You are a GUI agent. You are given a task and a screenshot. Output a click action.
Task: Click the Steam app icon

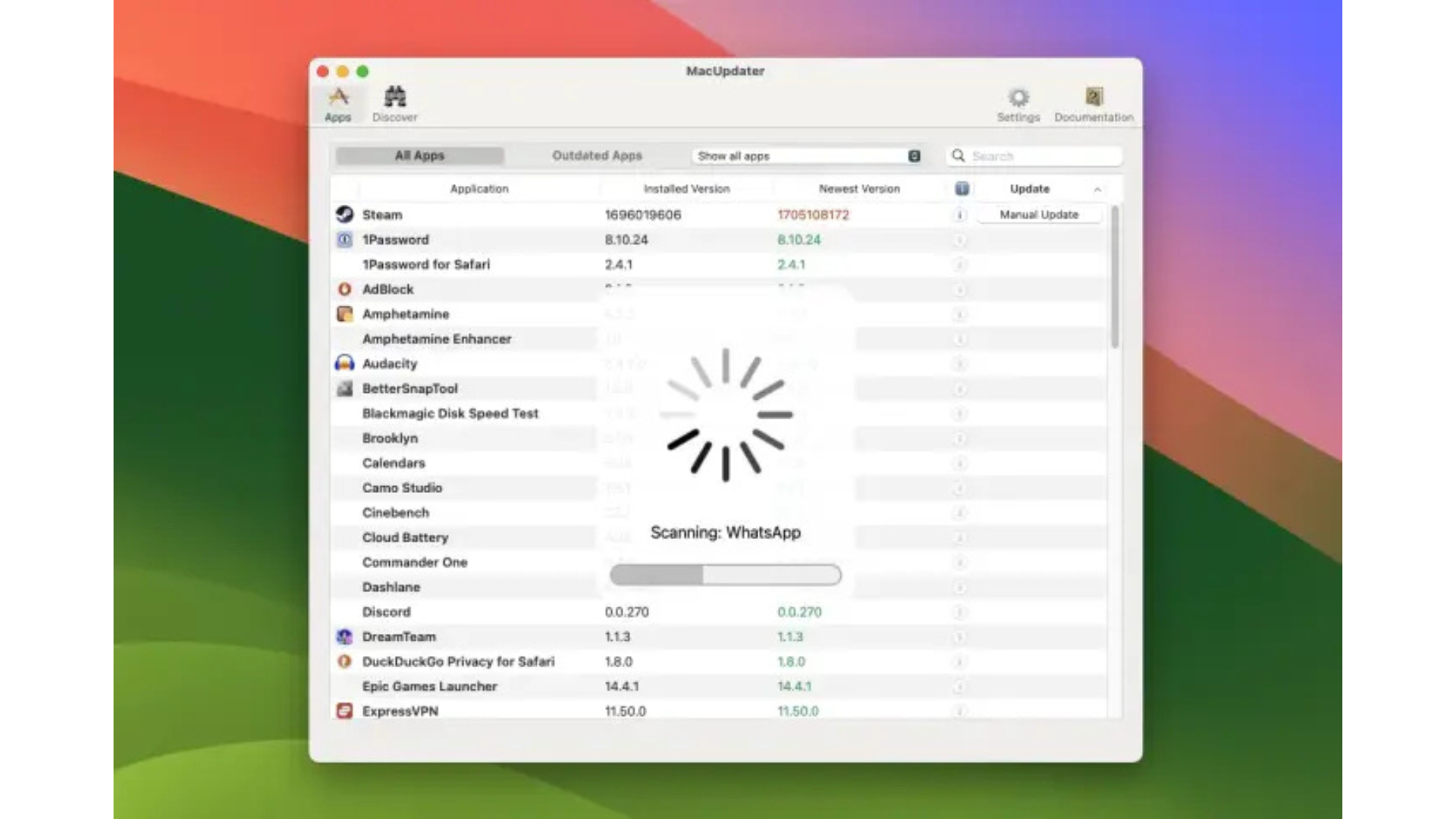point(344,215)
